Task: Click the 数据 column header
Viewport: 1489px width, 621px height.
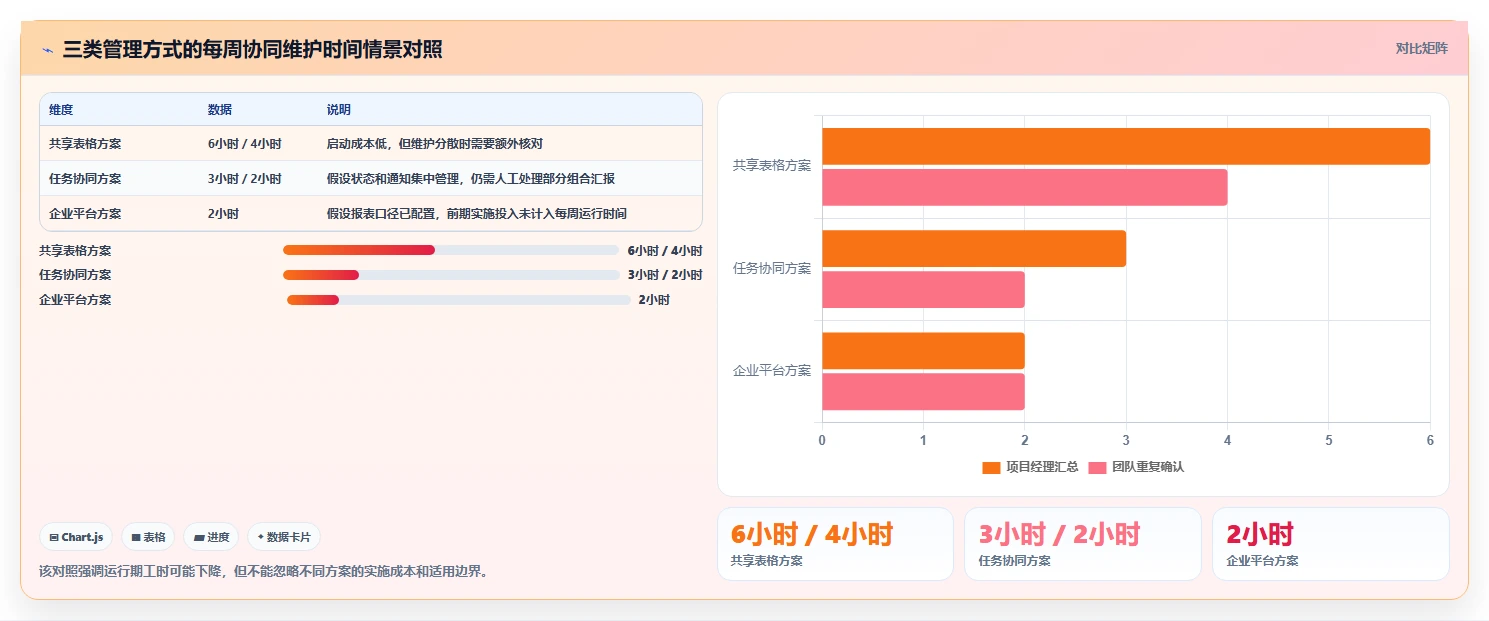Action: (x=220, y=110)
